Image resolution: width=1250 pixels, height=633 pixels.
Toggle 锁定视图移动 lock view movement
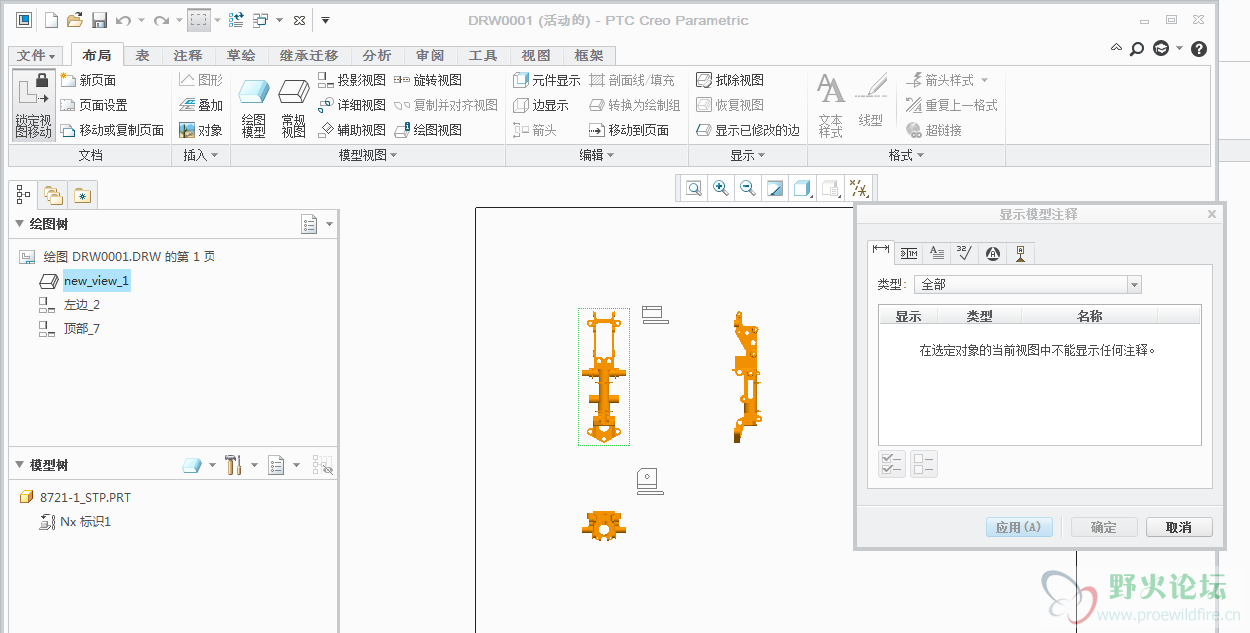(33, 105)
